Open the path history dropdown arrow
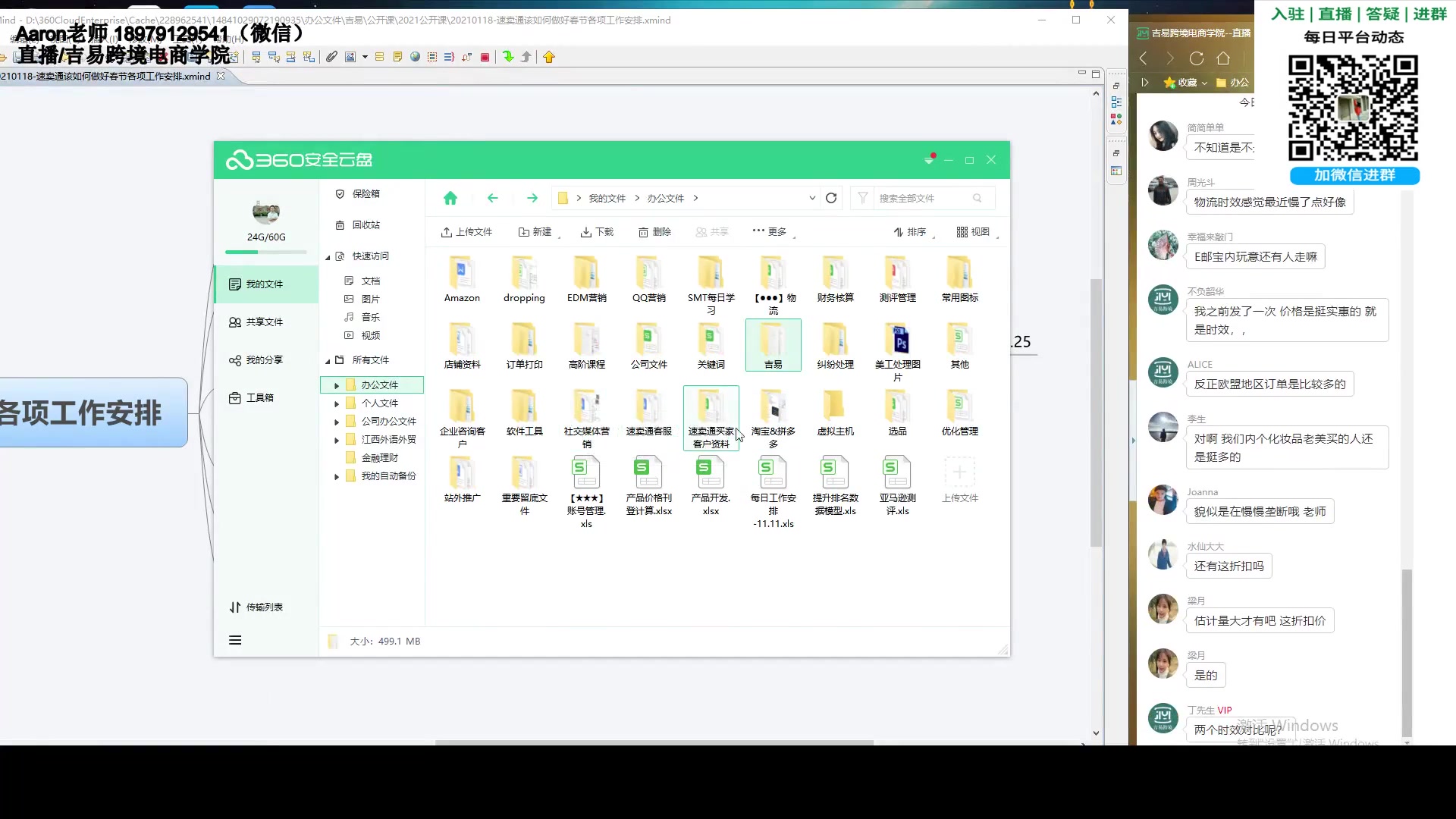The height and width of the screenshot is (819, 1456). (812, 198)
